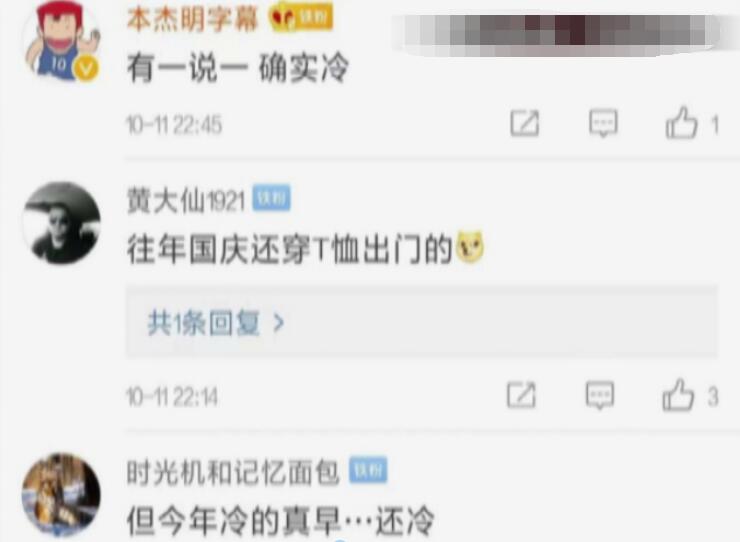Repost 黄大仙1921's comment via share icon
740x542 pixels.
click(521, 395)
